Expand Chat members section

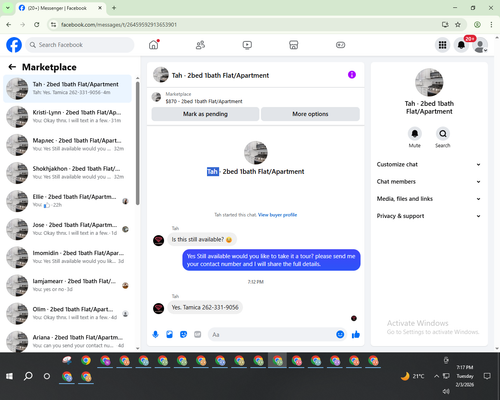tap(429, 182)
